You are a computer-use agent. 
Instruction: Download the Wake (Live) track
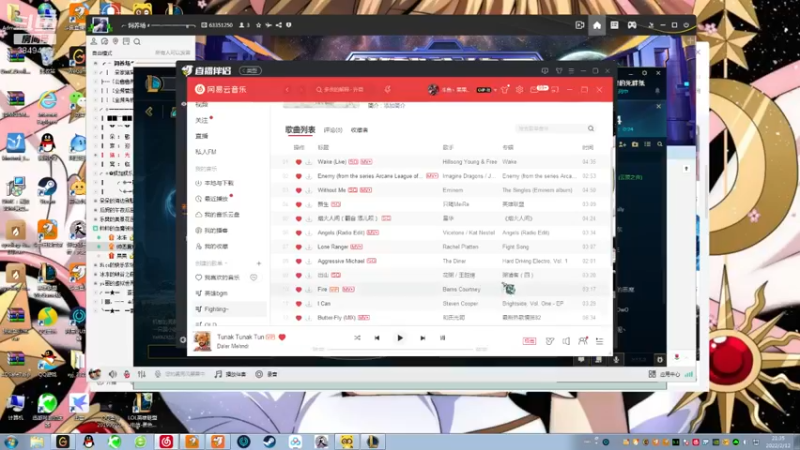309,162
